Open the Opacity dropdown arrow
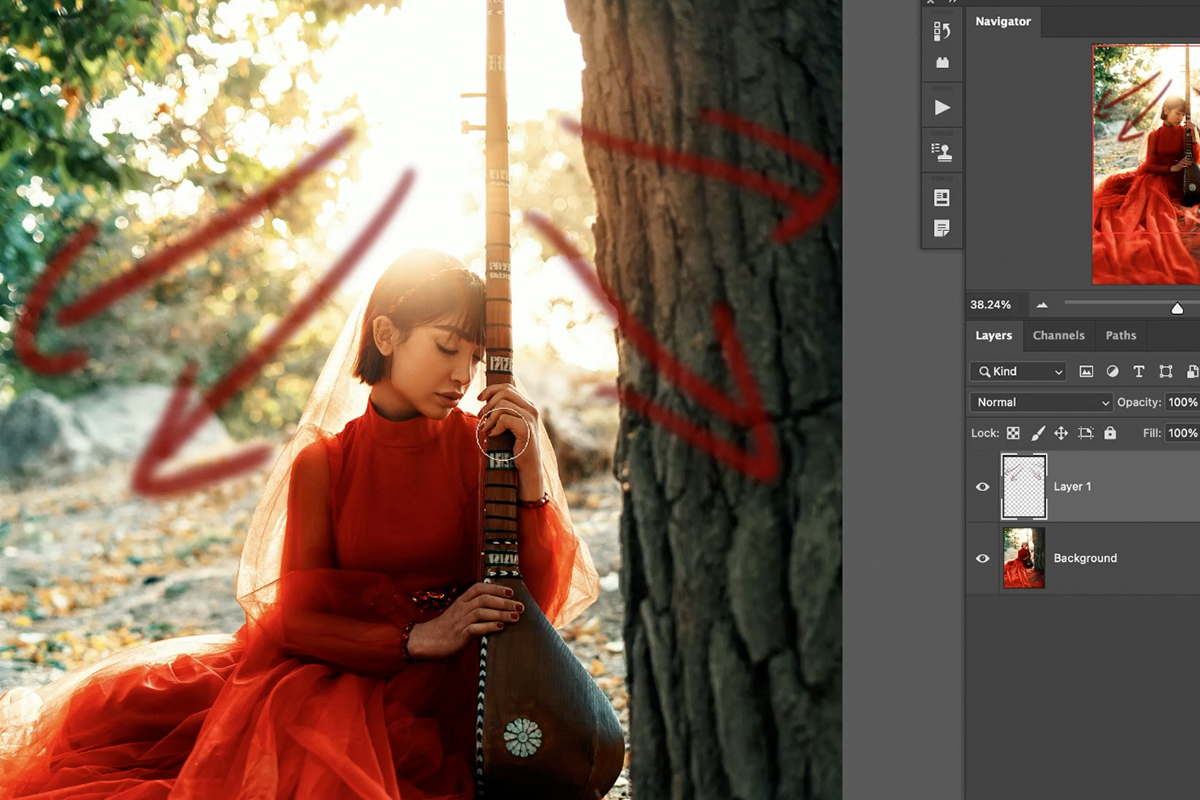The width and height of the screenshot is (1200, 800). (x=1196, y=402)
